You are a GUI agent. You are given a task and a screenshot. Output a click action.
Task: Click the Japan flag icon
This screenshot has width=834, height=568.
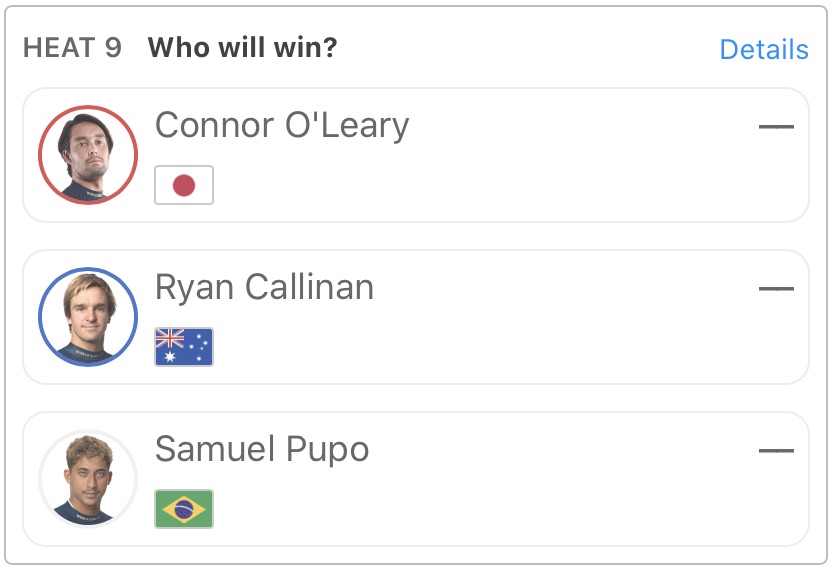coord(184,185)
